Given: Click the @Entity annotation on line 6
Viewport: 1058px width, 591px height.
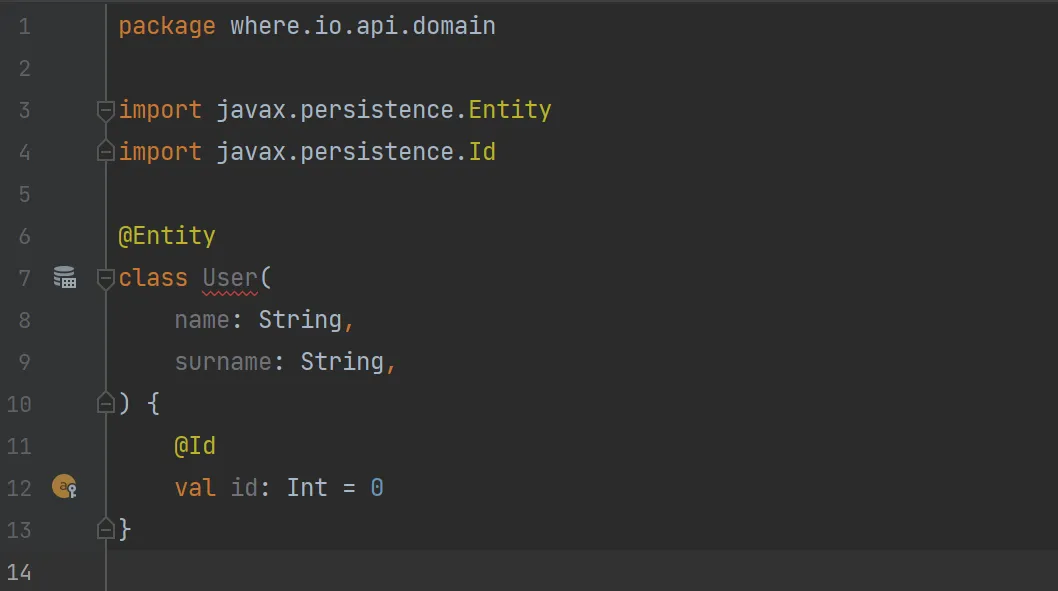Looking at the screenshot, I should click(167, 236).
